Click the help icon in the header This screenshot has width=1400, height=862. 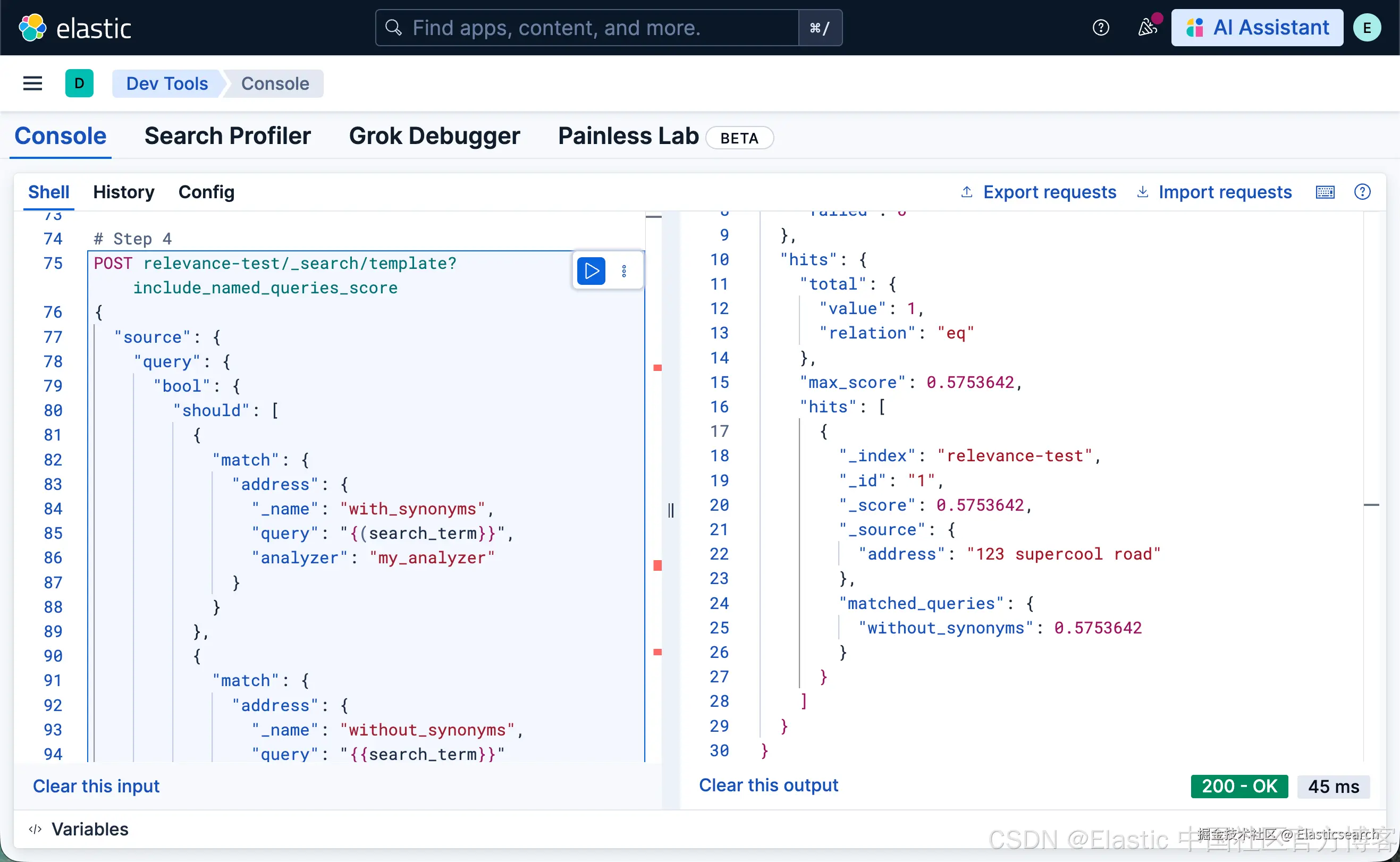tap(1100, 27)
